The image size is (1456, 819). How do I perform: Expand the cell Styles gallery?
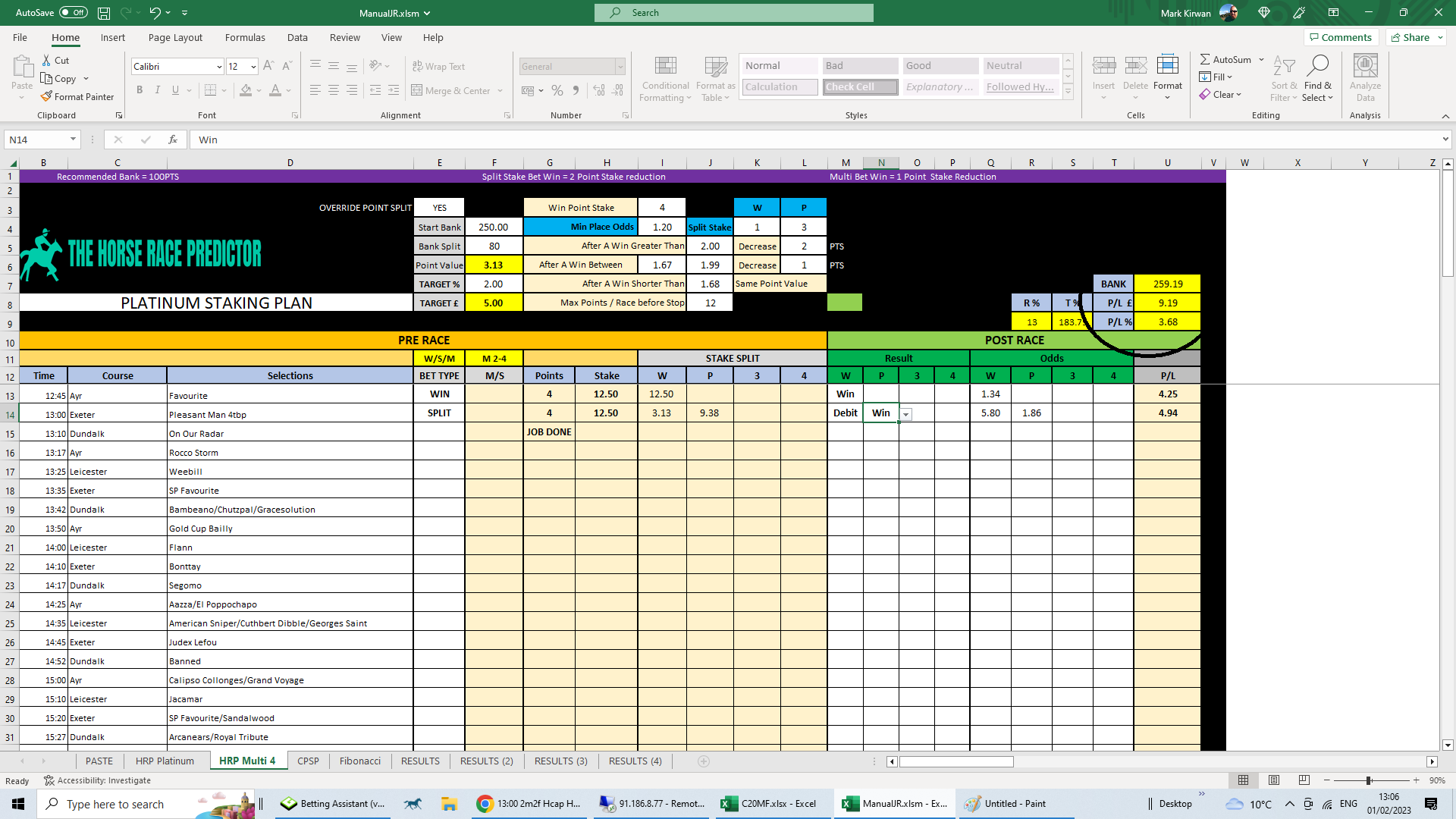click(1068, 93)
